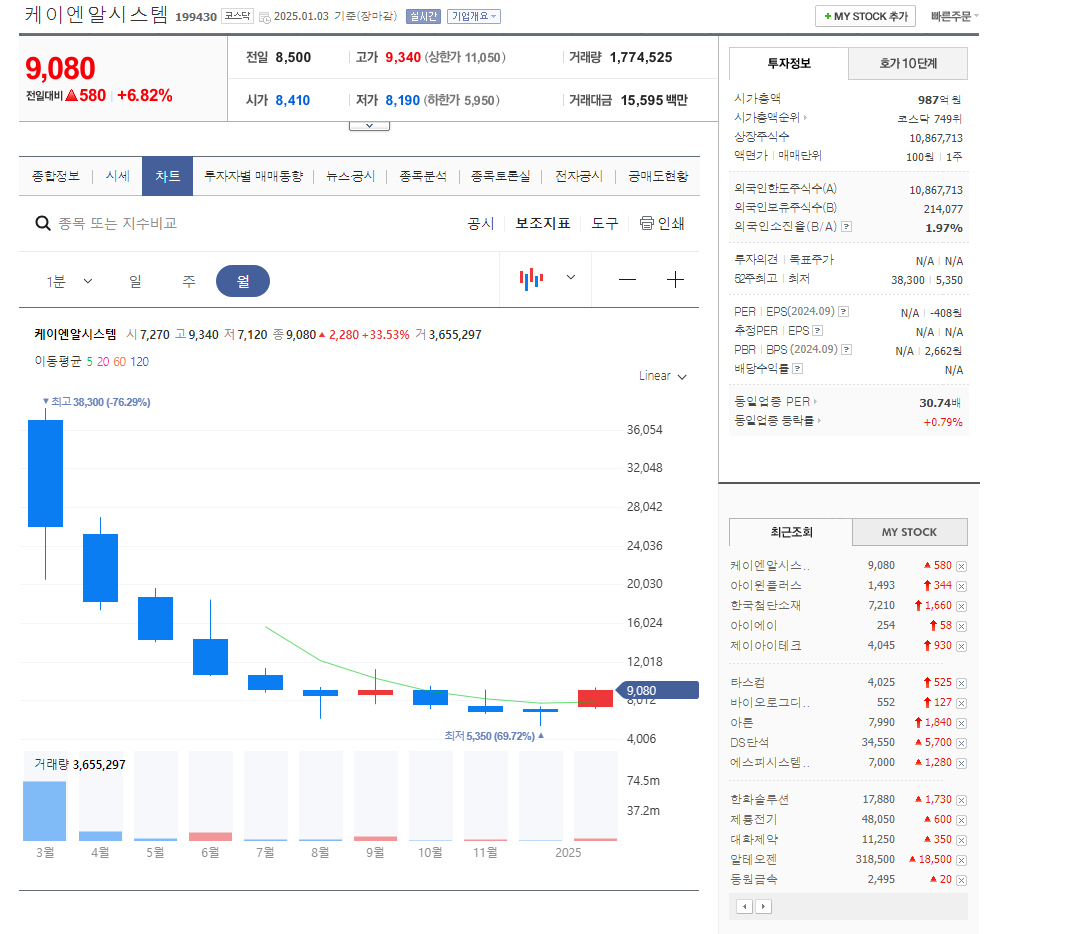Zoom in chart with plus icon
This screenshot has width=1090, height=934.
(x=675, y=280)
